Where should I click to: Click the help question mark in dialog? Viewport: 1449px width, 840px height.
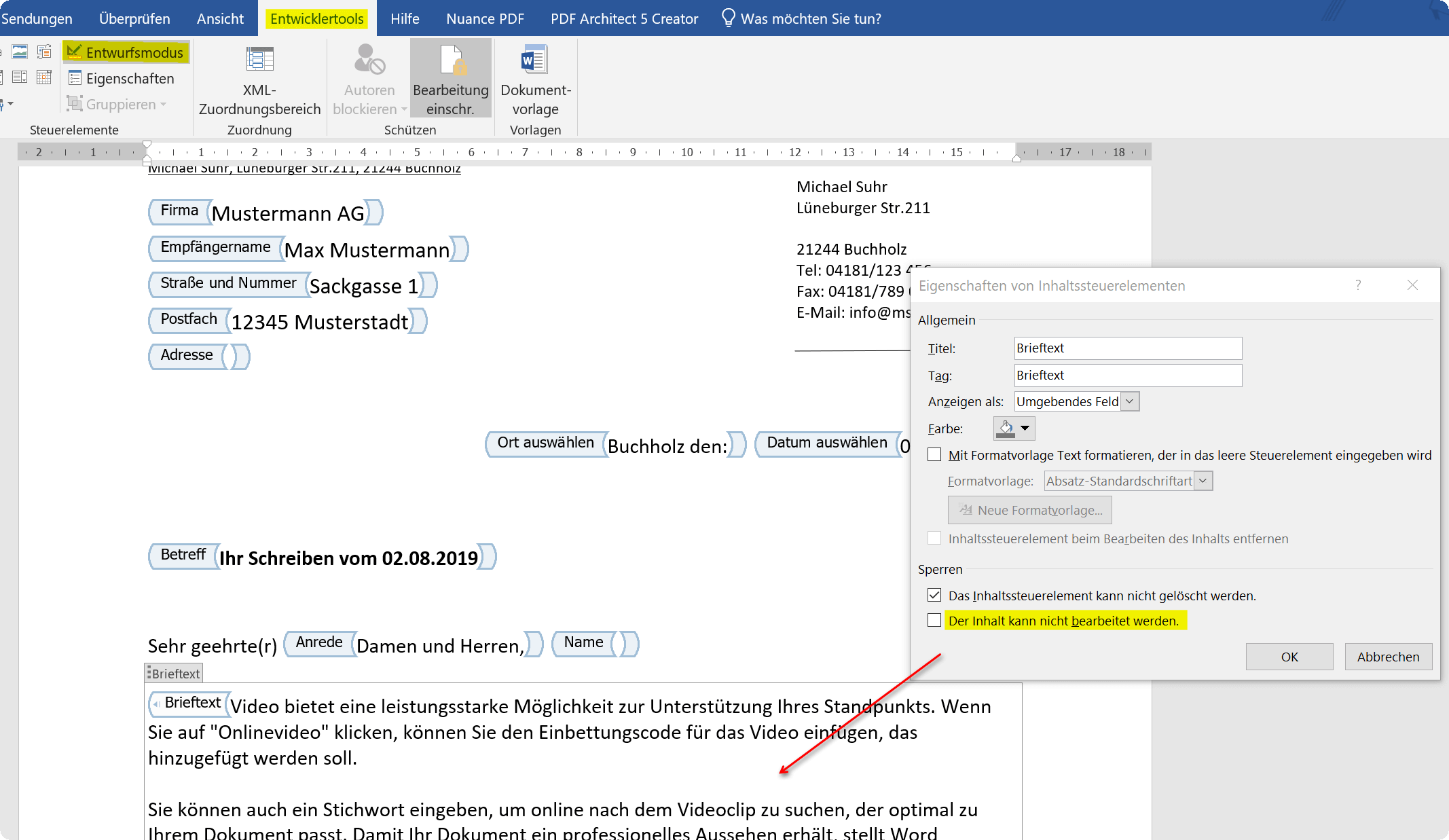[x=1358, y=285]
